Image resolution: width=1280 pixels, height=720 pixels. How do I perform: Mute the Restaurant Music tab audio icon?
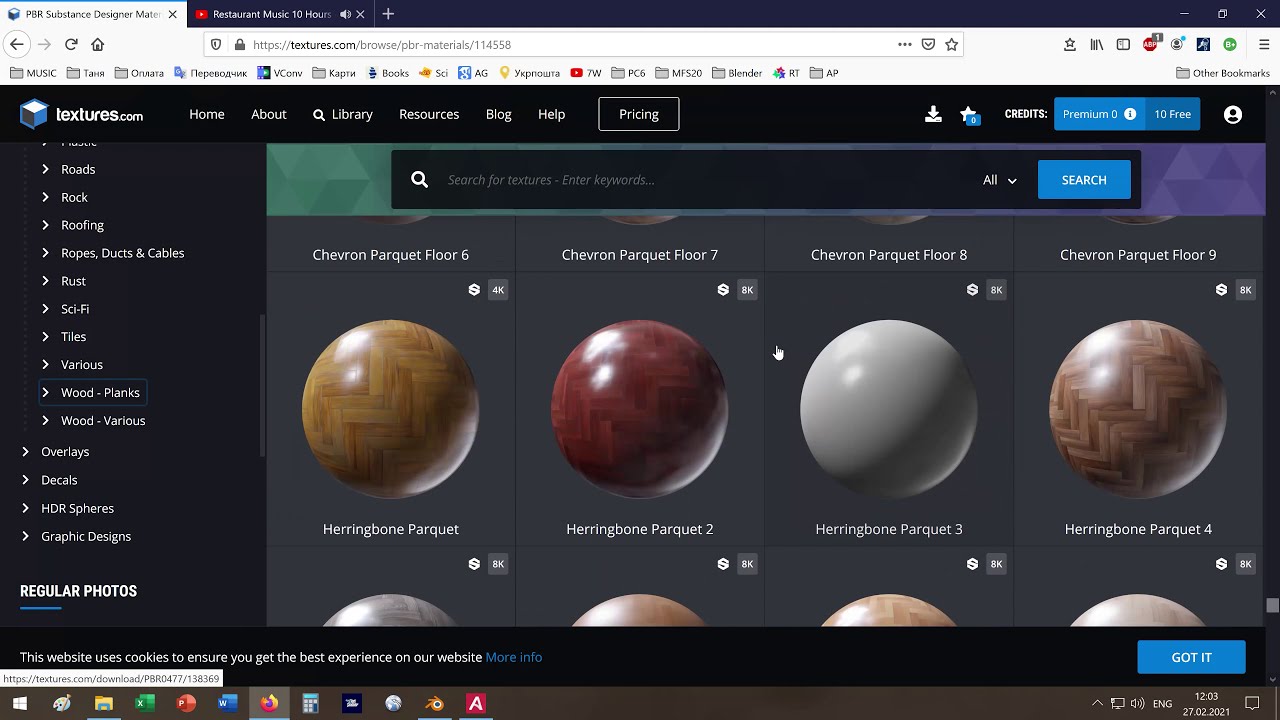pos(345,14)
